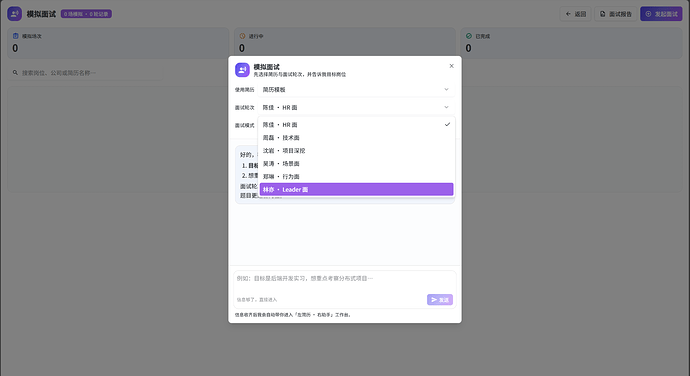Viewport: 690px width, 376px height.
Task: Choose the 项目深挖 interview round option
Action: click(x=356, y=151)
